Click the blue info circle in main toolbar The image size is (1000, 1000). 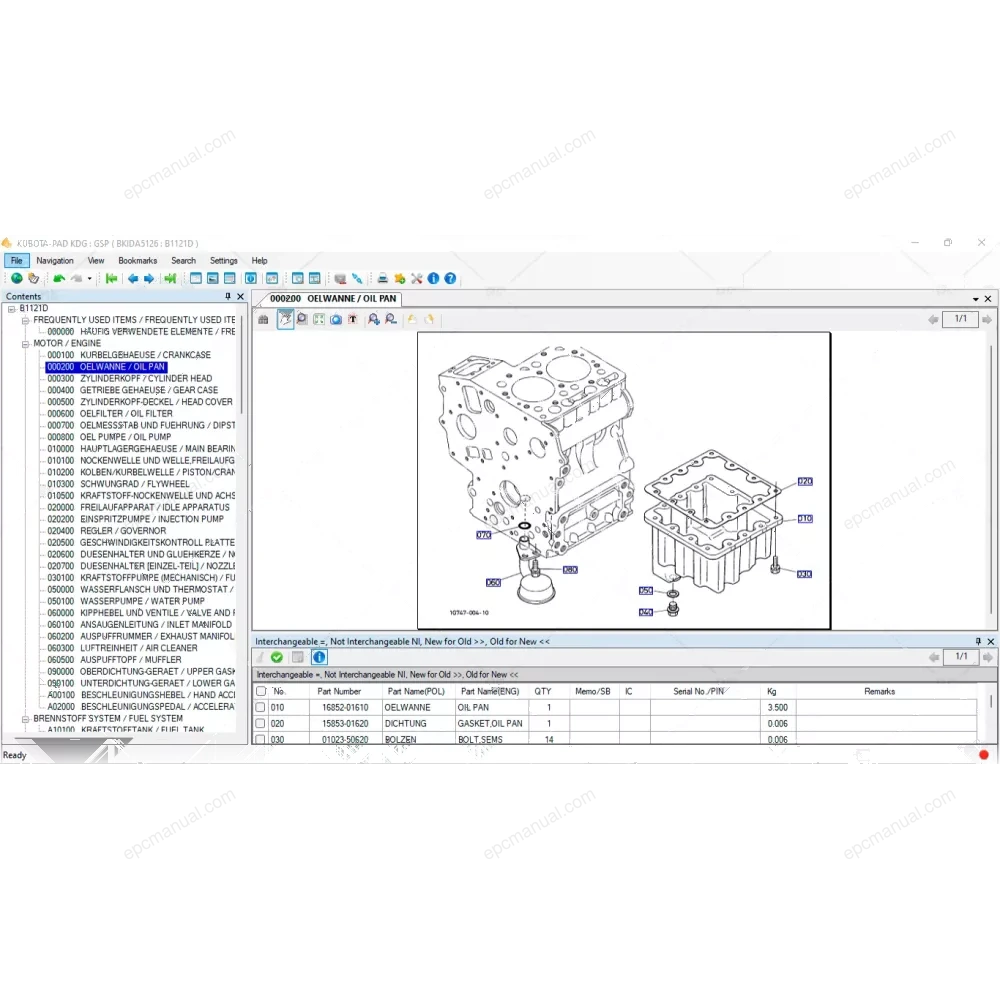(434, 279)
